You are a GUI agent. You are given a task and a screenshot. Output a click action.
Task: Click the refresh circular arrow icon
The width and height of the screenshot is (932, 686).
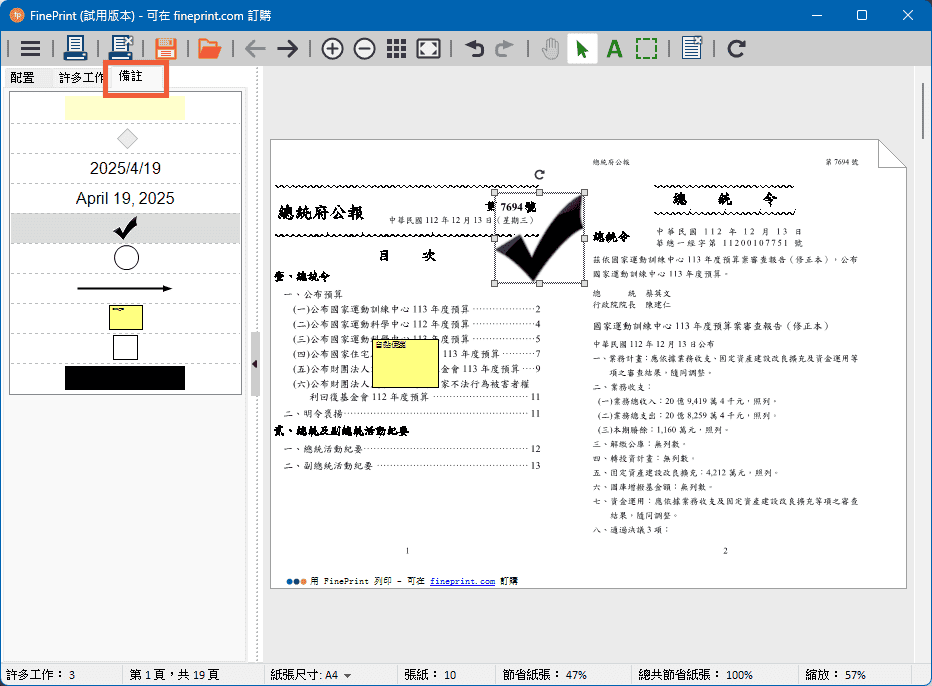click(737, 48)
